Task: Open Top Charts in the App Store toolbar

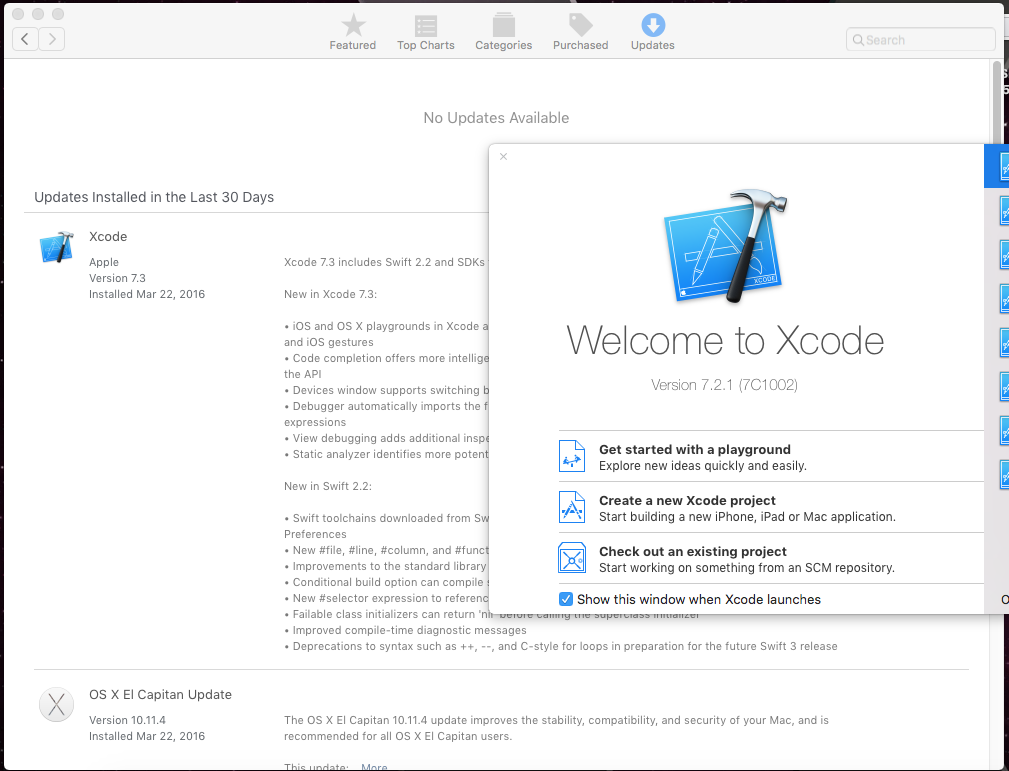Action: (425, 32)
